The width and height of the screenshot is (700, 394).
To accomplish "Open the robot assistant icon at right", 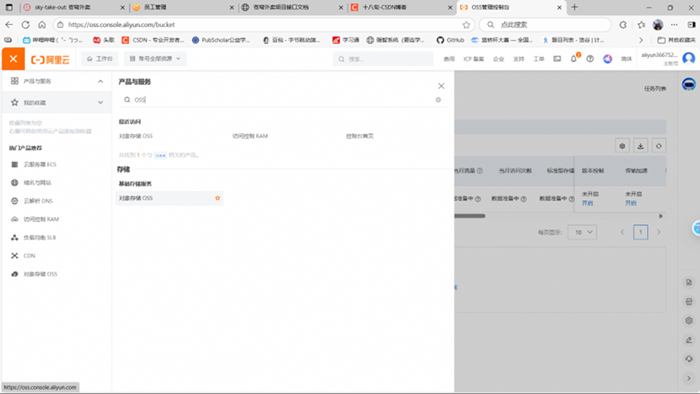I will point(689,84).
